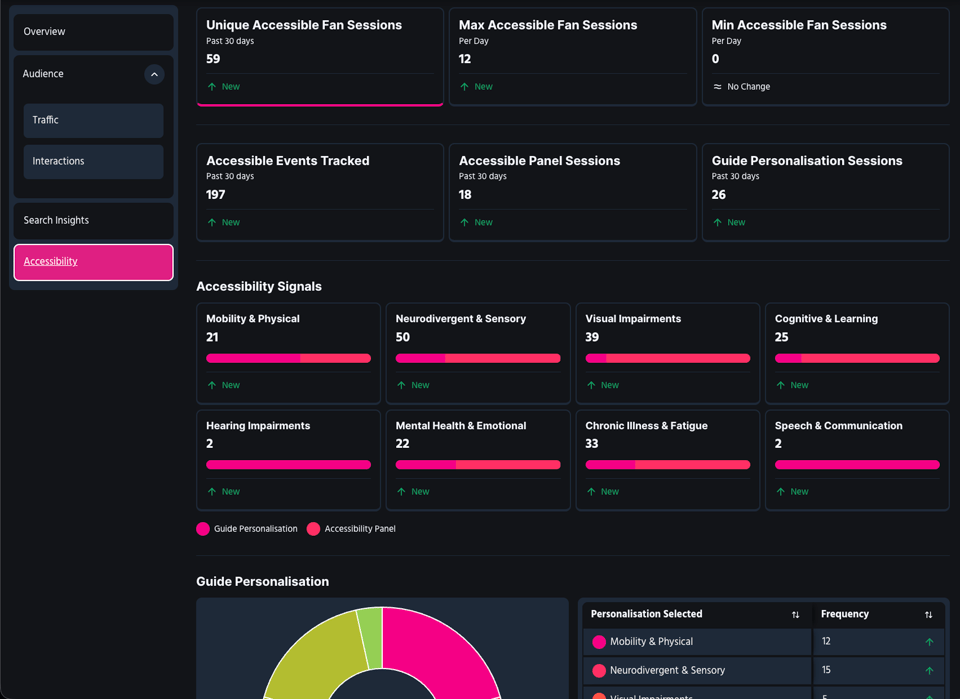
Task: Click the Guide Personalisation Sessions card
Action: point(825,192)
